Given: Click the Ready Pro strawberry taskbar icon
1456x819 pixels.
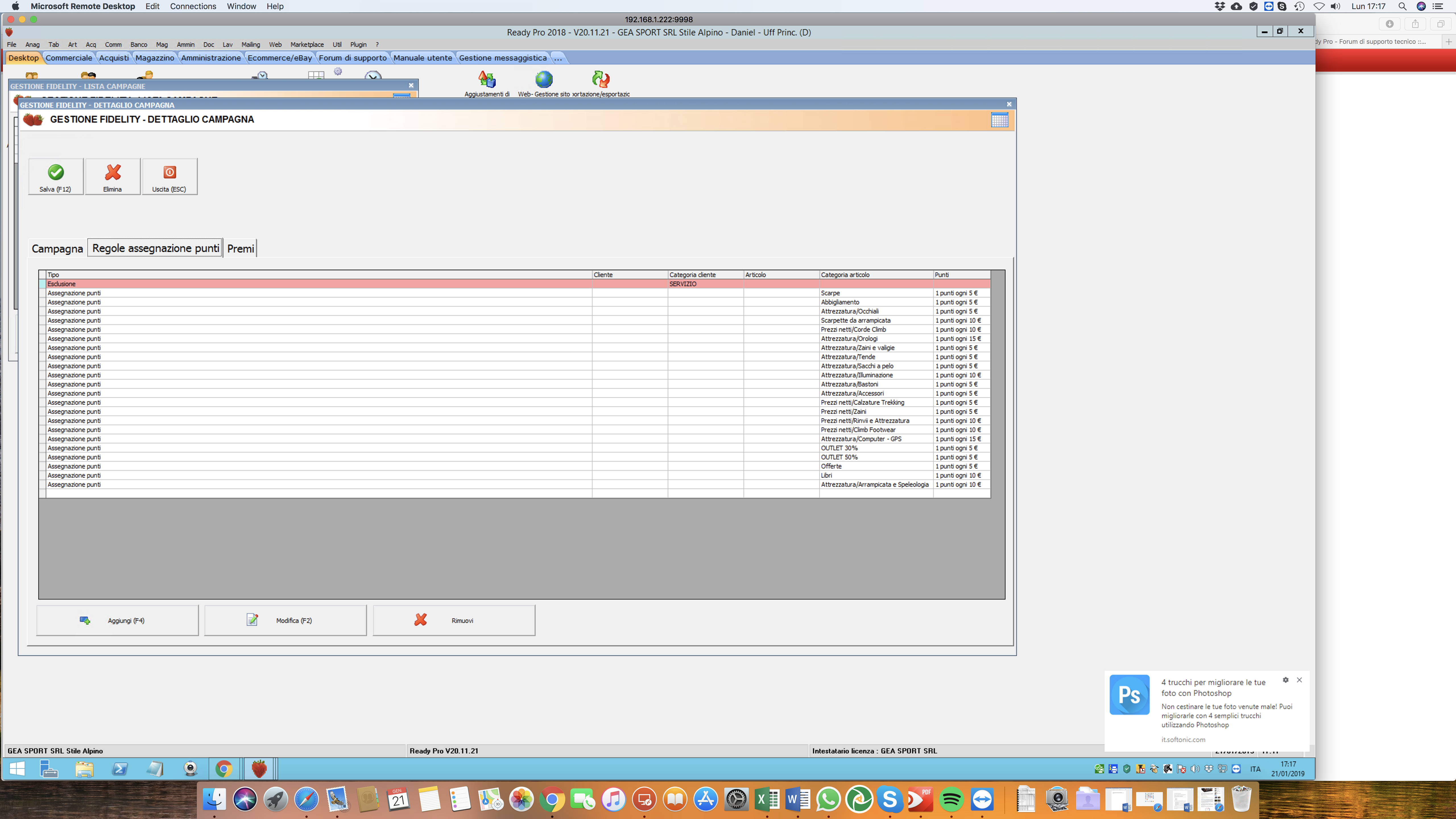Looking at the screenshot, I should [259, 769].
